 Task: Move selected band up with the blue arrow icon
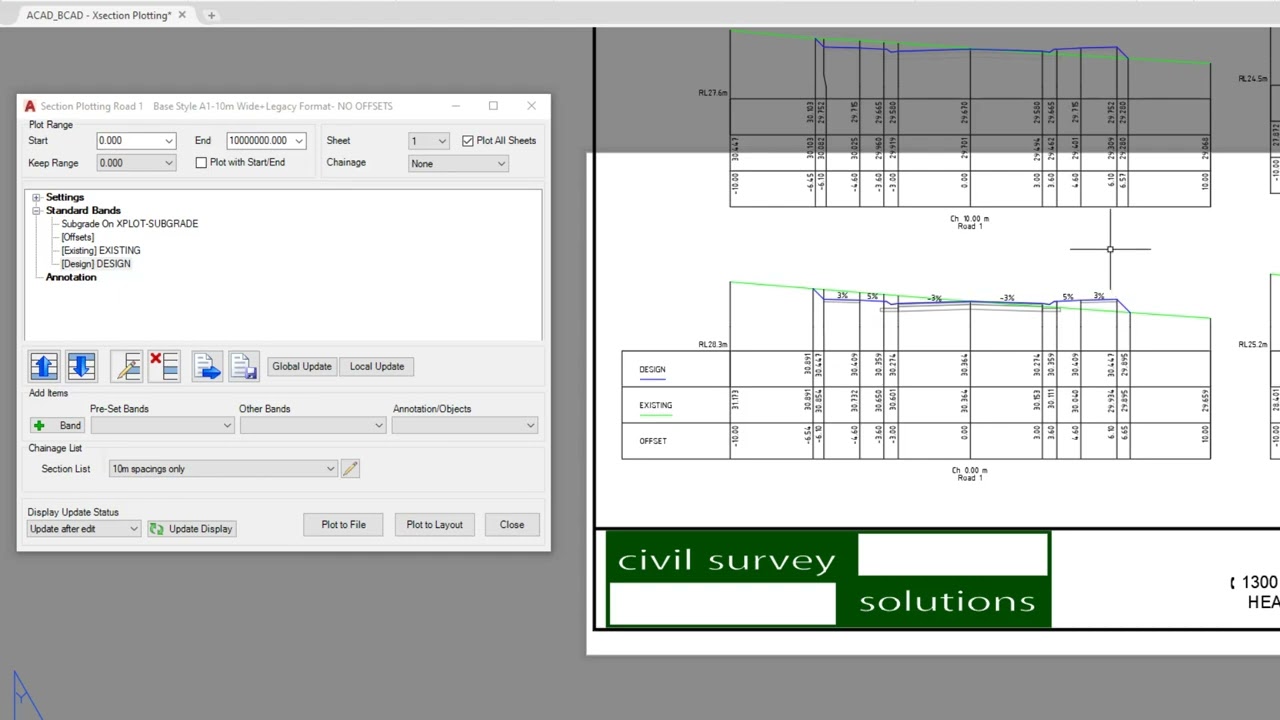coord(45,366)
